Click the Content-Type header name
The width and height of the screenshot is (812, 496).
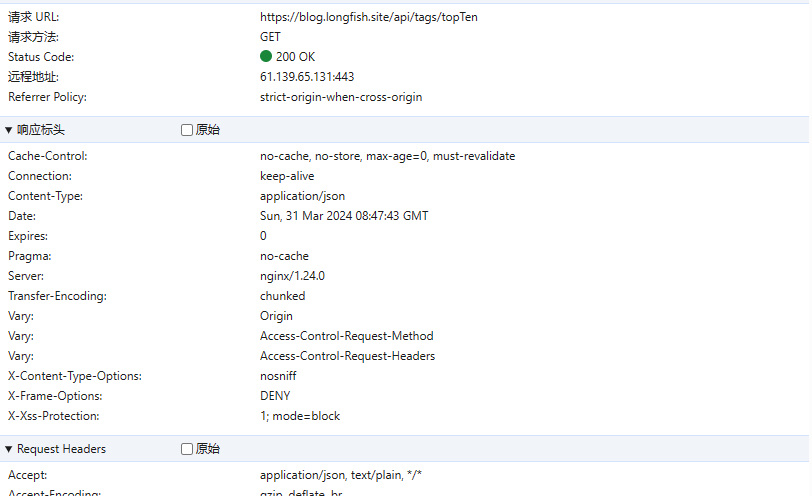[x=45, y=196]
